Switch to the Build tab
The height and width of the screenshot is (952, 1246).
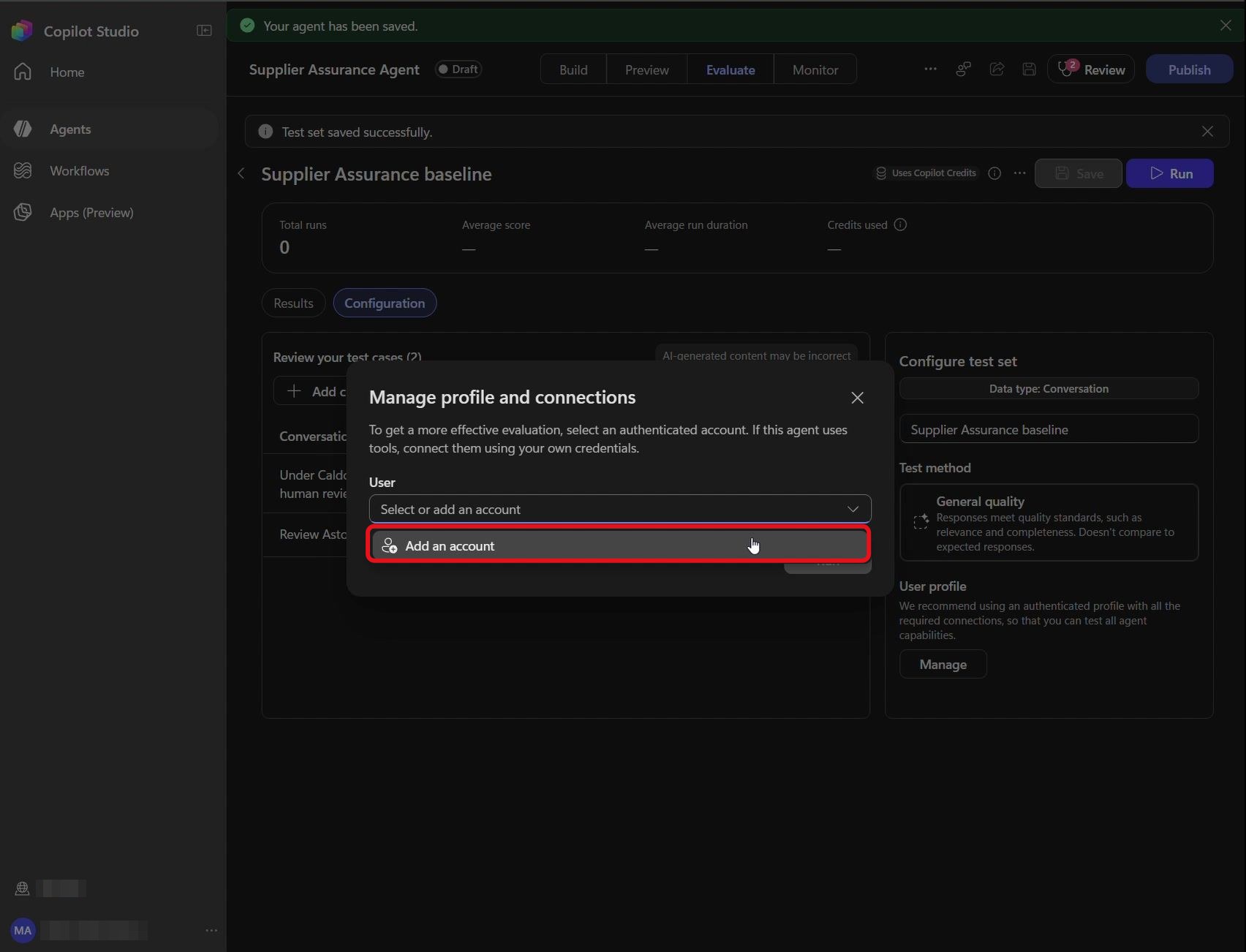tap(573, 69)
